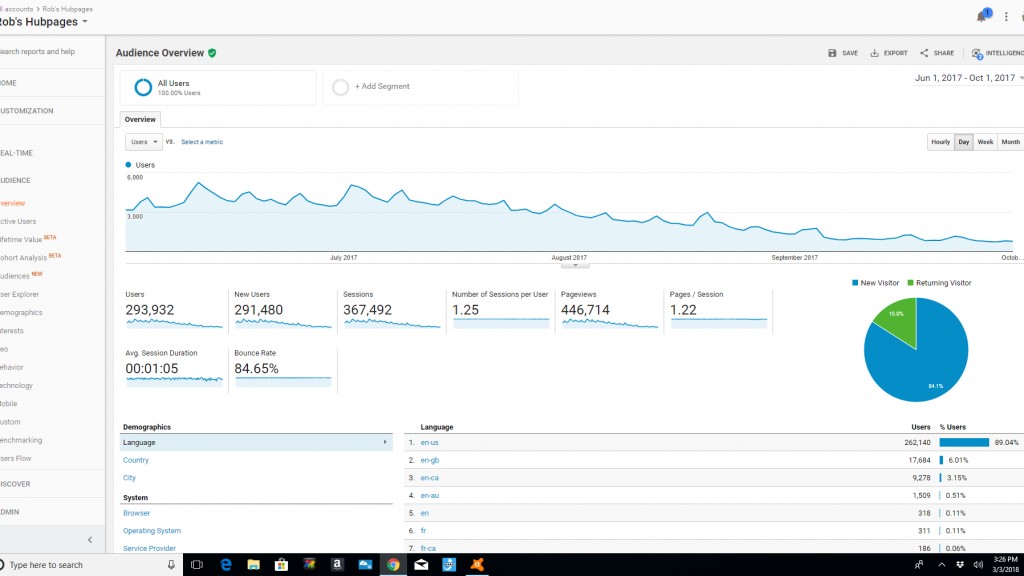The image size is (1024, 576).
Task: Open the Users metric dropdown
Action: tap(144, 142)
